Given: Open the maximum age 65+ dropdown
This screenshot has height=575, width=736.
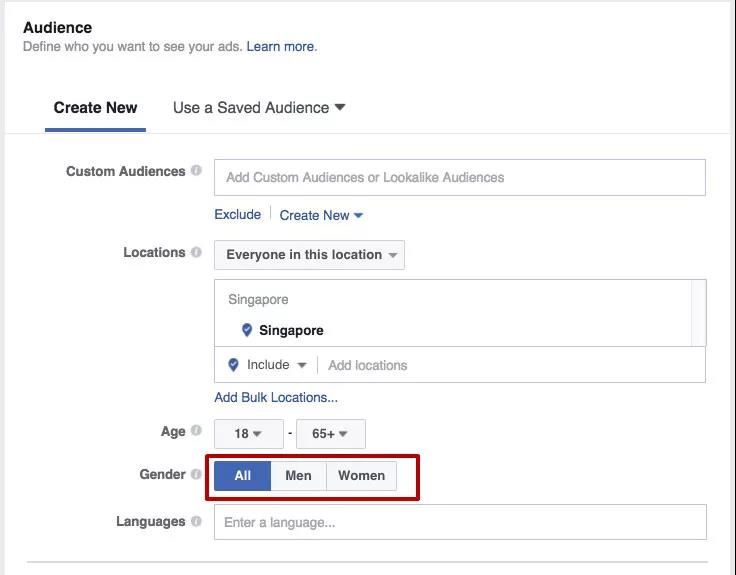Looking at the screenshot, I should [x=329, y=434].
